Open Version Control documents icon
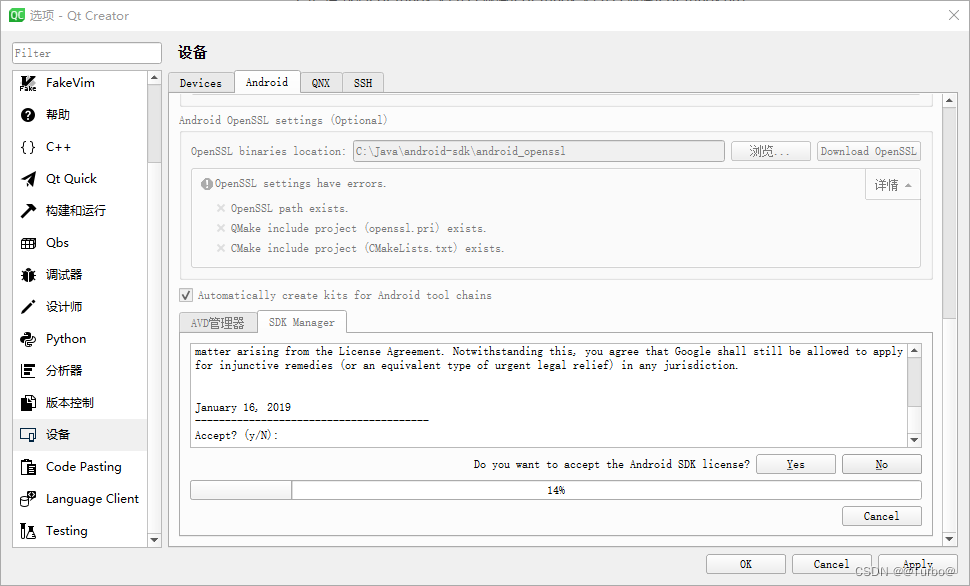Image resolution: width=970 pixels, height=586 pixels. (28, 403)
